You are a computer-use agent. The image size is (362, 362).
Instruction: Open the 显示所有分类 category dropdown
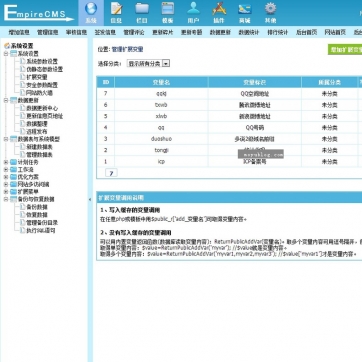(x=148, y=63)
